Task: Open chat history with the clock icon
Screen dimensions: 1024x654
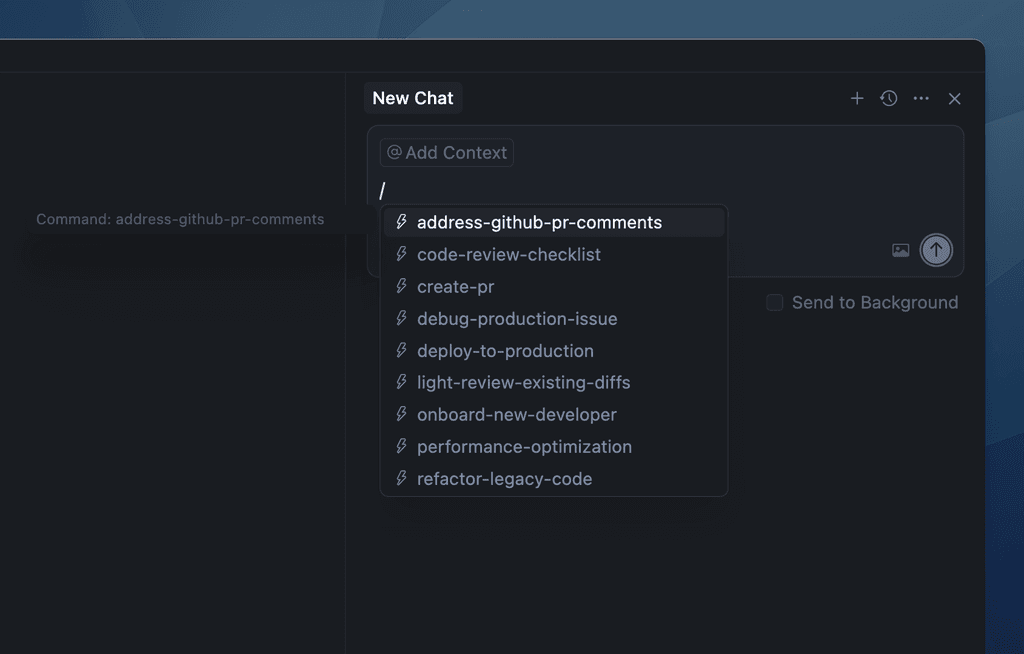Action: (x=888, y=98)
